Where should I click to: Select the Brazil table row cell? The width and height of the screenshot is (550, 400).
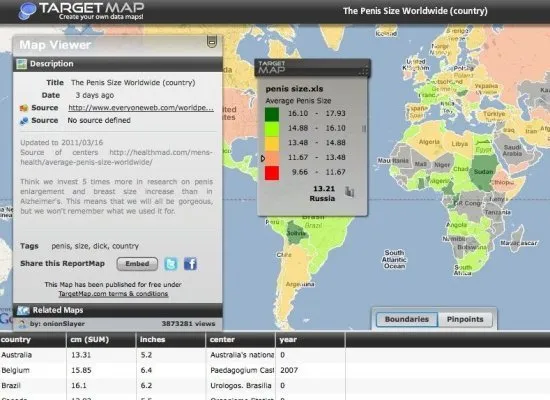33,386
